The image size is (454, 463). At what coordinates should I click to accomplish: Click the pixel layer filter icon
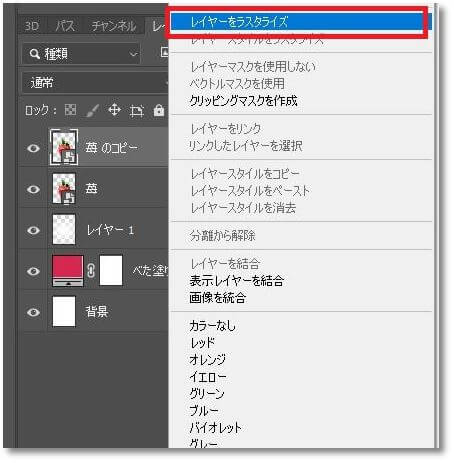(x=165, y=52)
